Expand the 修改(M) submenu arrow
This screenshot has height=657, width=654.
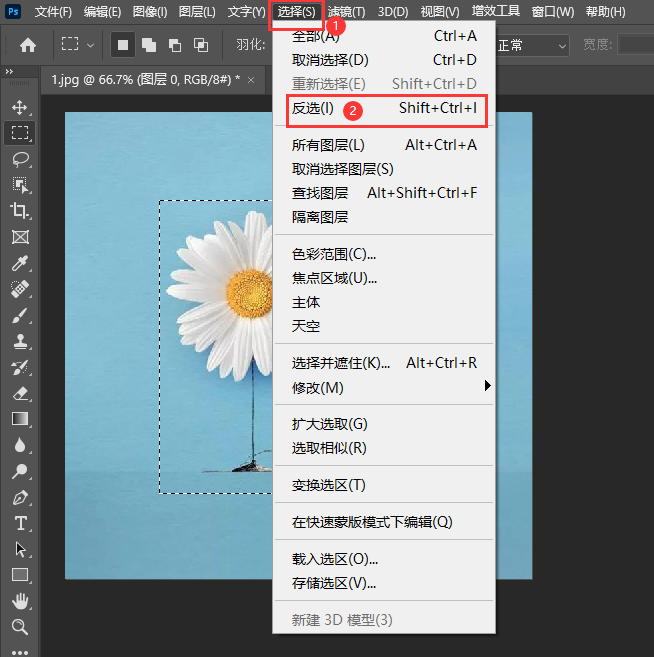[x=487, y=386]
